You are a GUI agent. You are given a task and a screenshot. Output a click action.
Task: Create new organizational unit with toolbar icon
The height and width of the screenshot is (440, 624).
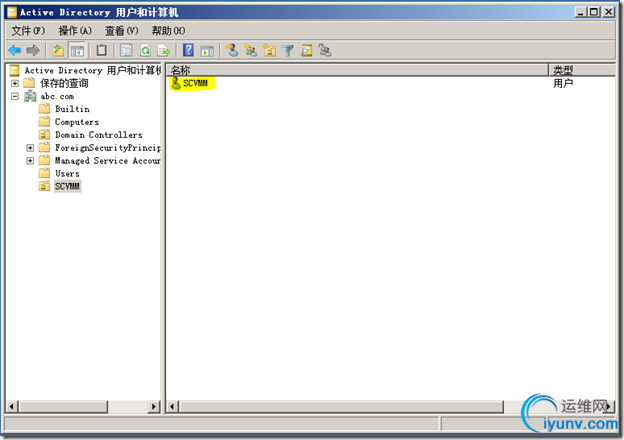point(269,51)
